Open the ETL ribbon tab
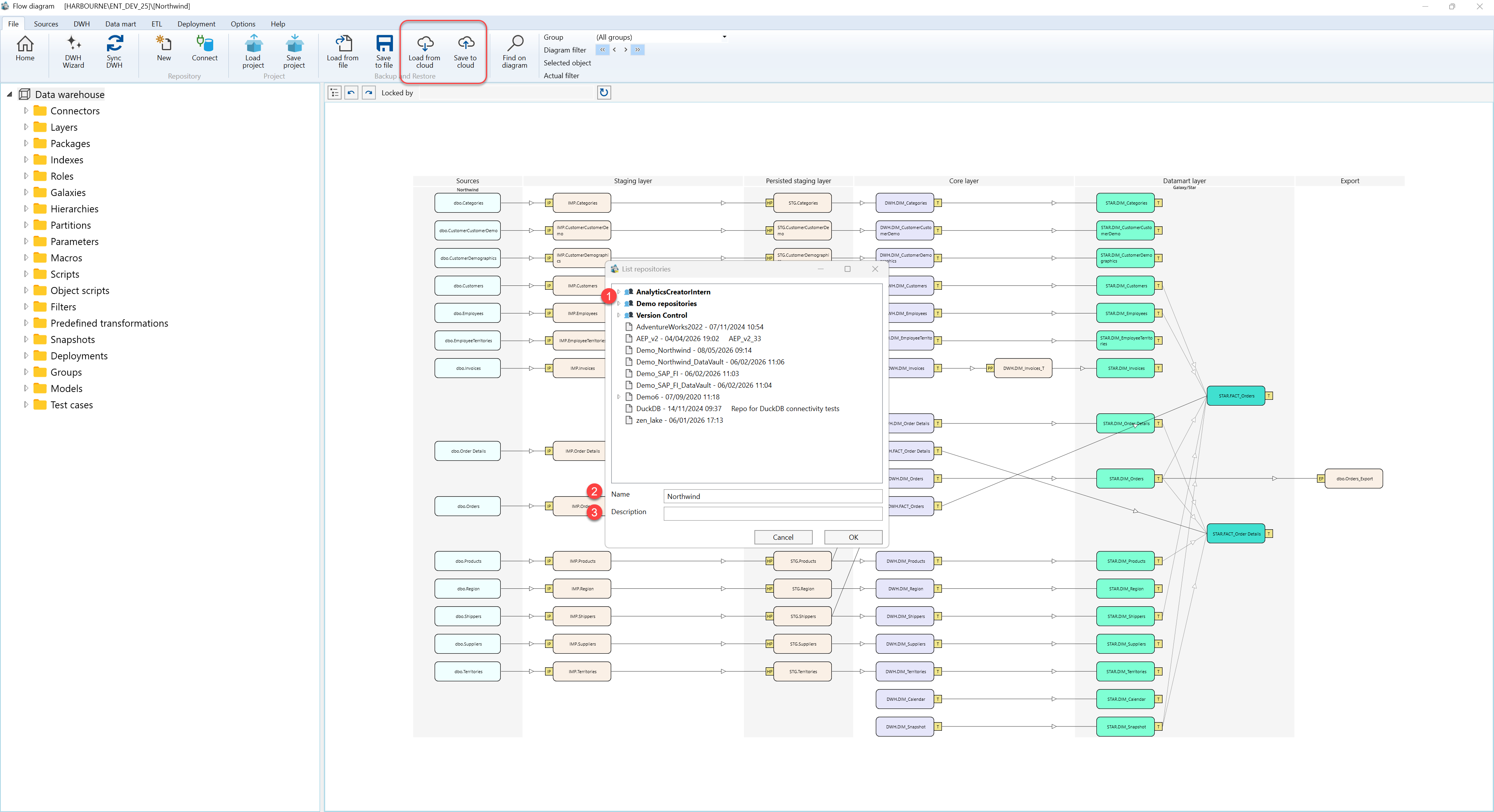 [x=156, y=24]
